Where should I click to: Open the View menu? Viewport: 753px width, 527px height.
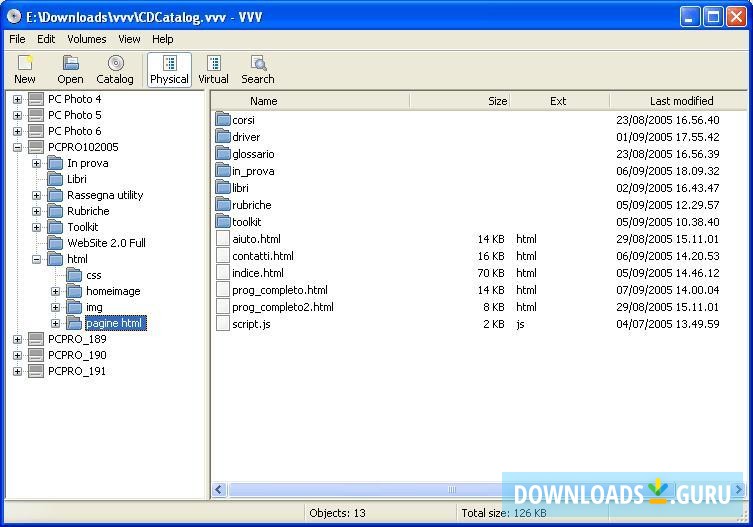129,39
